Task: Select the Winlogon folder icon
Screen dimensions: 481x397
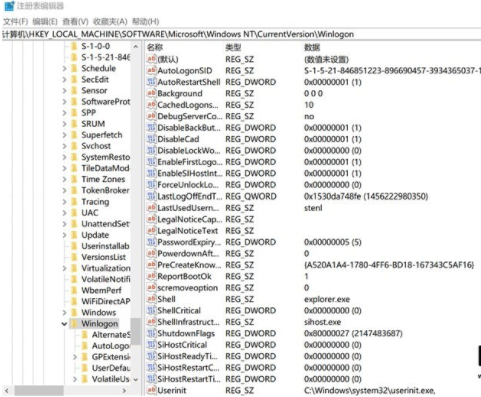Action: [x=75, y=323]
